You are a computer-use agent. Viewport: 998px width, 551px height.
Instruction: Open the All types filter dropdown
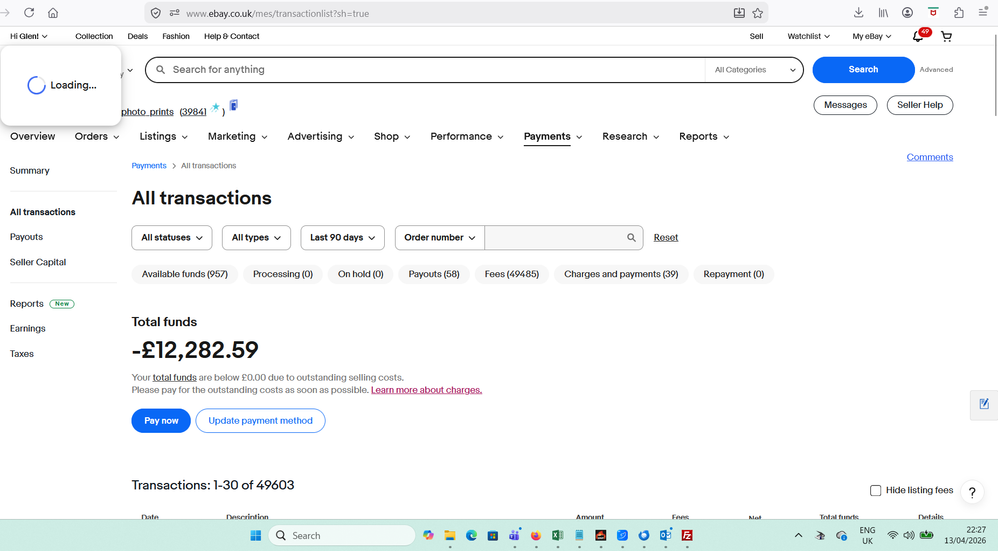pyautogui.click(x=257, y=237)
